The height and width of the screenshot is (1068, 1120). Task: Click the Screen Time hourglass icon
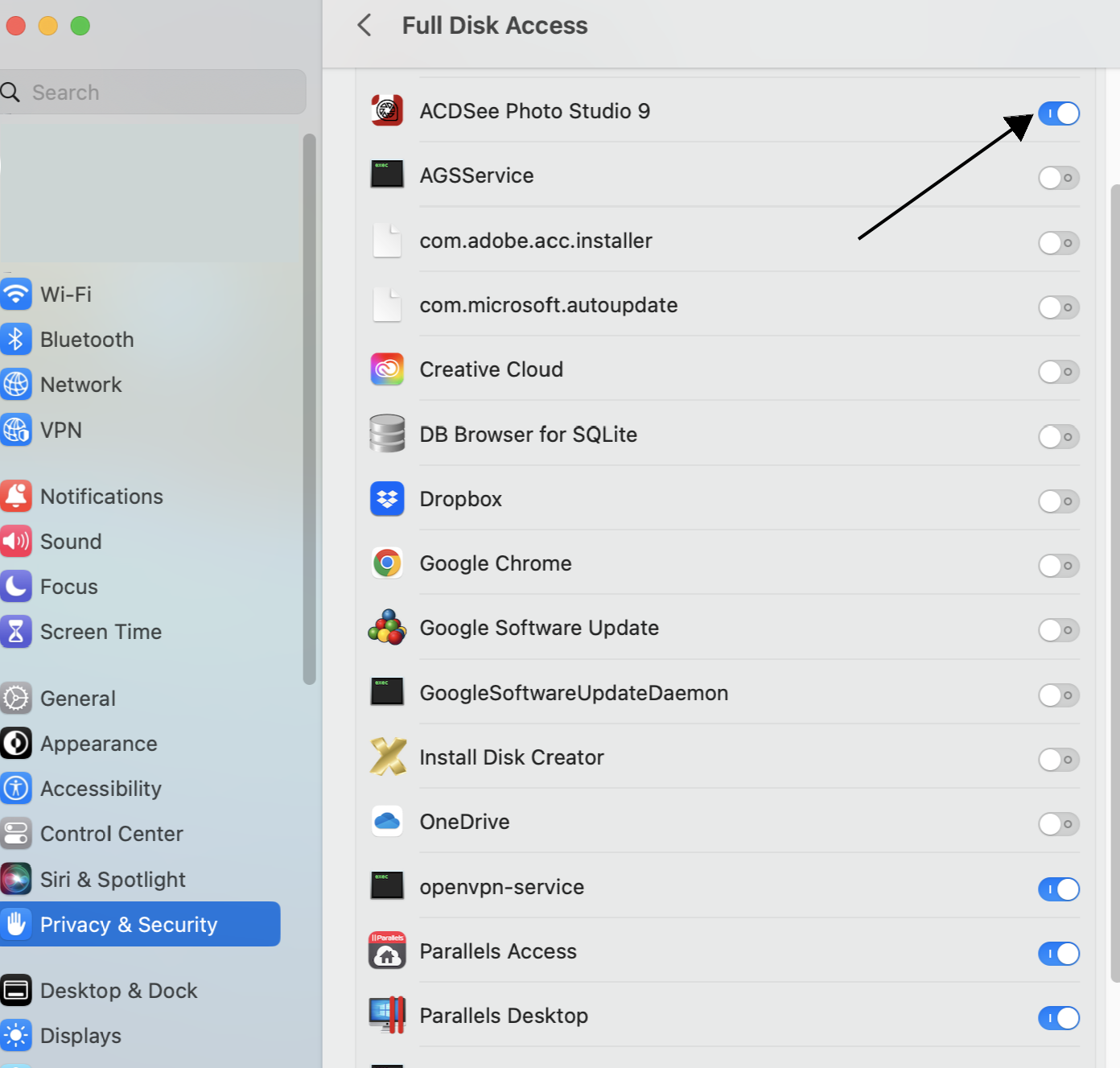[16, 631]
